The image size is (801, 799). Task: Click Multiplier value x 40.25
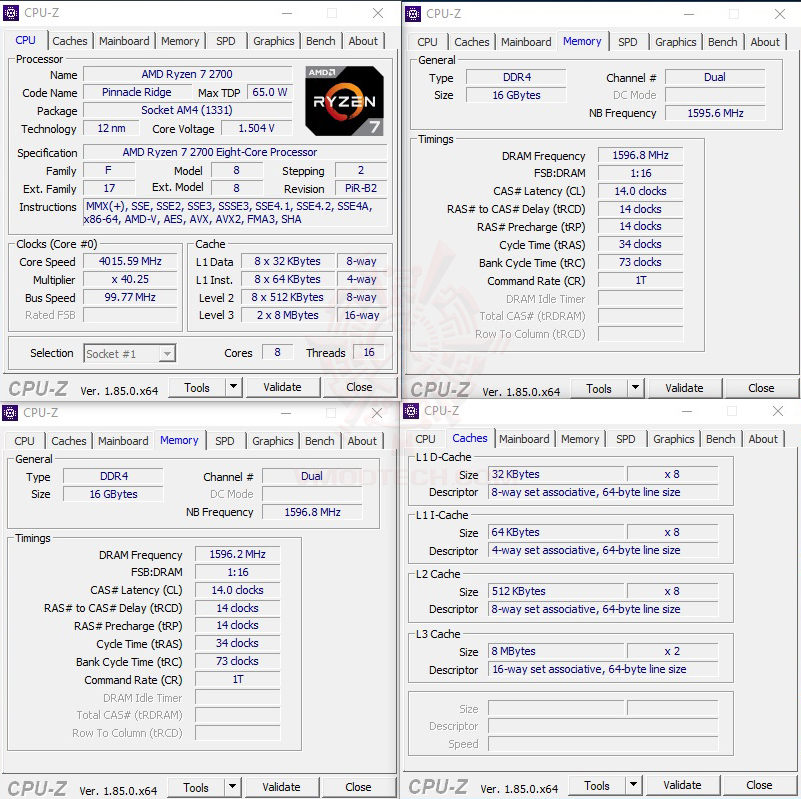(130, 279)
